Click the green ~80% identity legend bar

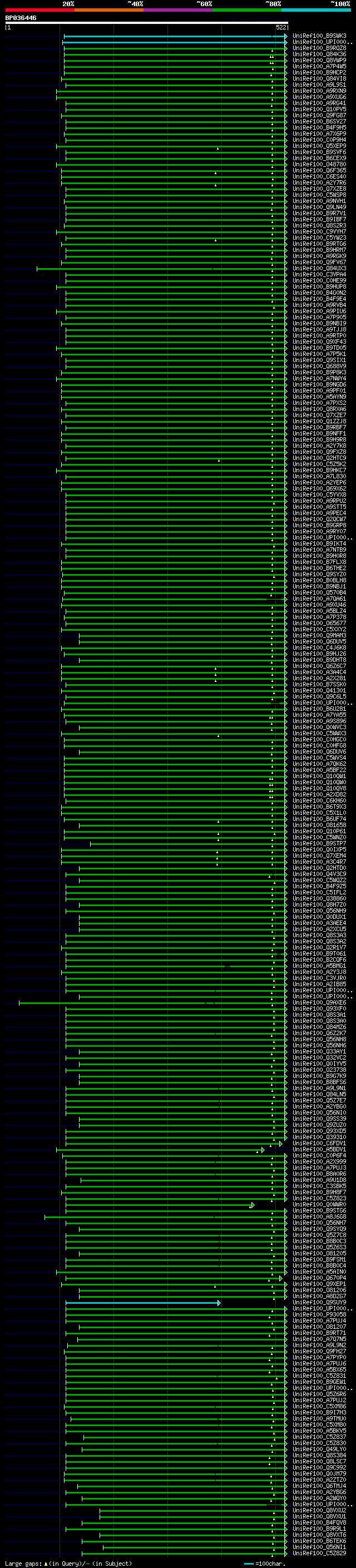point(247,10)
